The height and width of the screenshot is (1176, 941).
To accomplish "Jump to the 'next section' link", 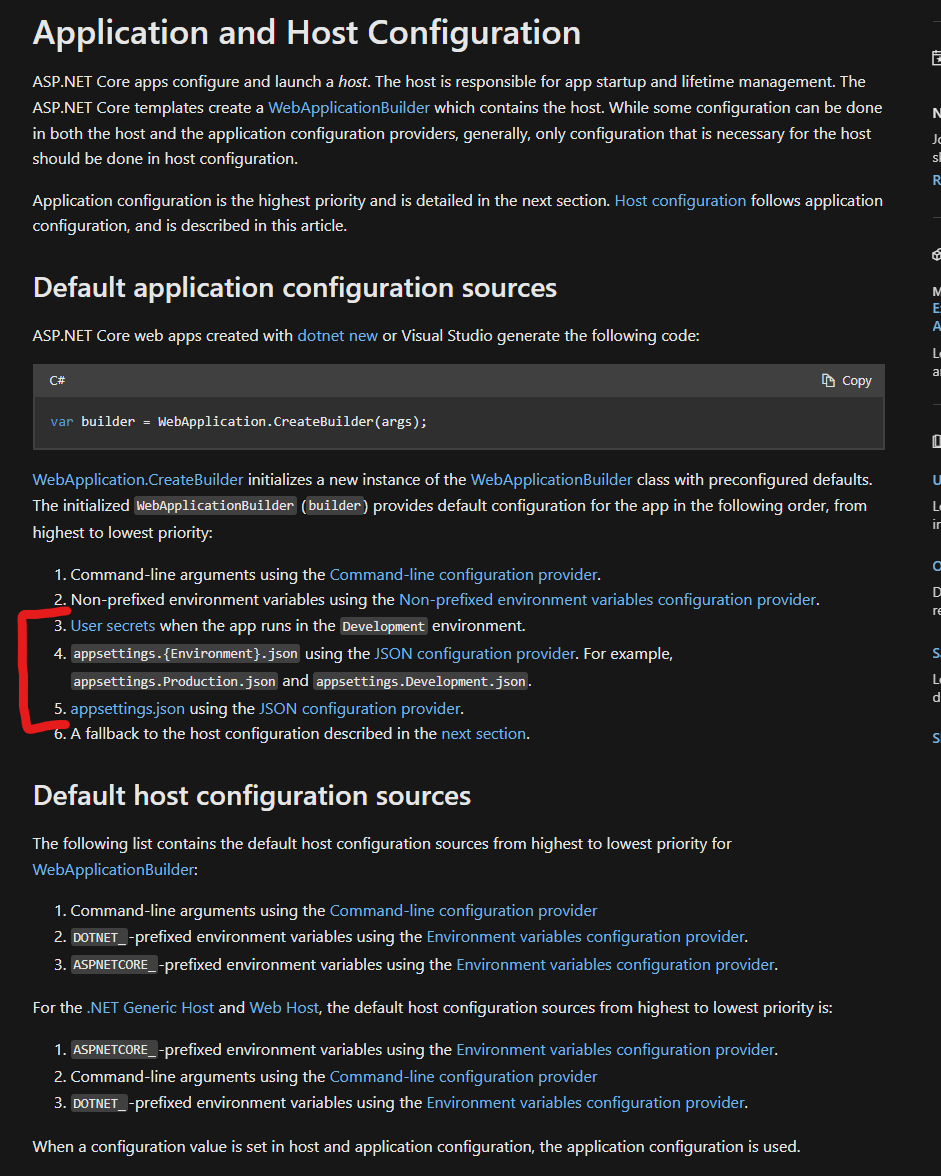I will (x=483, y=733).
